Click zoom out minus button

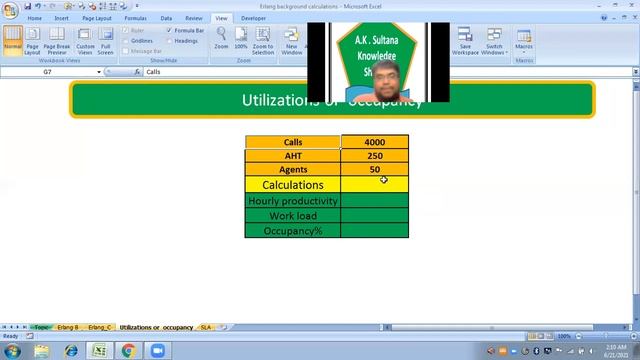(578, 336)
